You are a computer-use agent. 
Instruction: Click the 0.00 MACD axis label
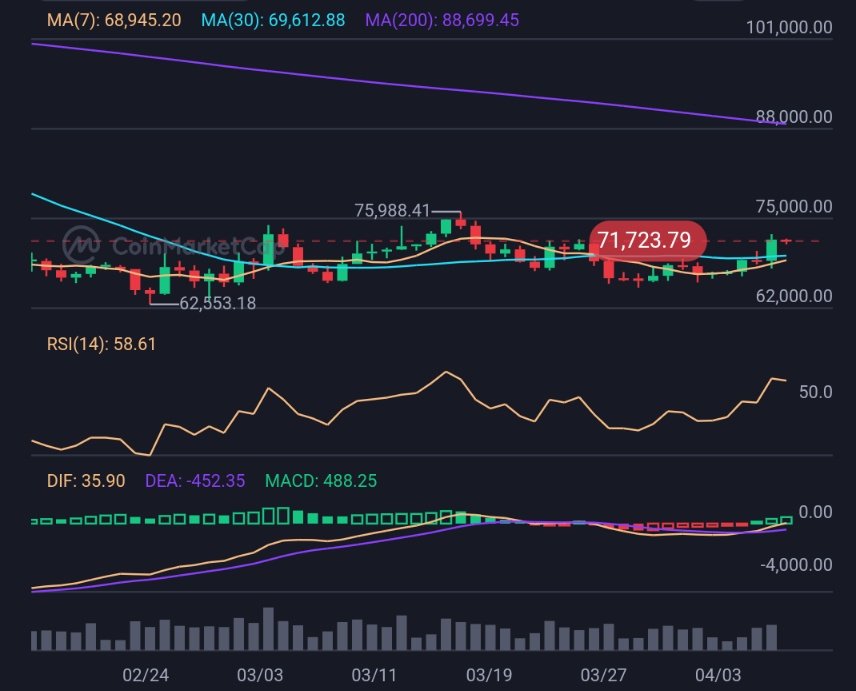pos(816,512)
